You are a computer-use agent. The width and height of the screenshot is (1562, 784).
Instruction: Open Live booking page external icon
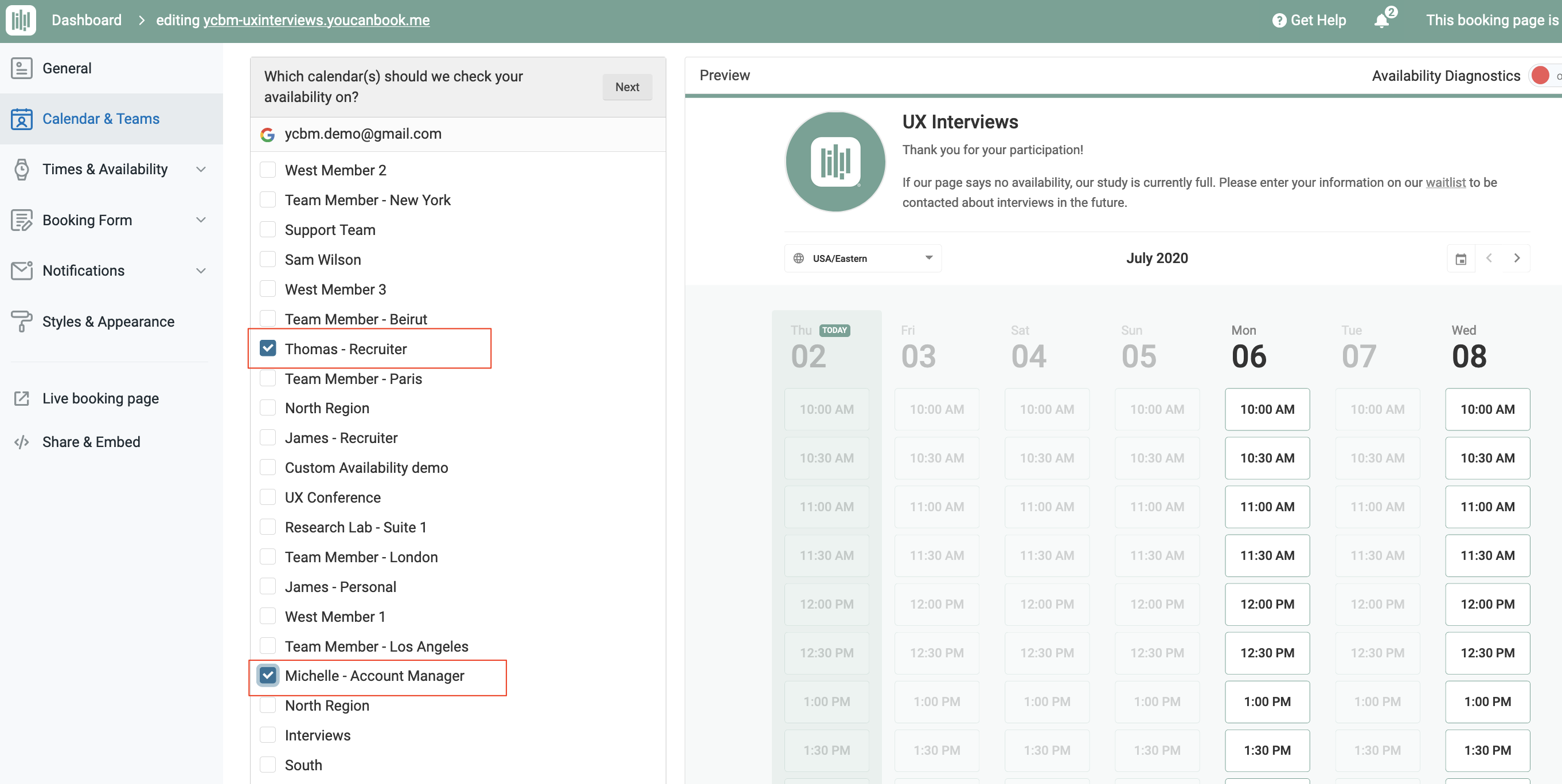click(22, 398)
